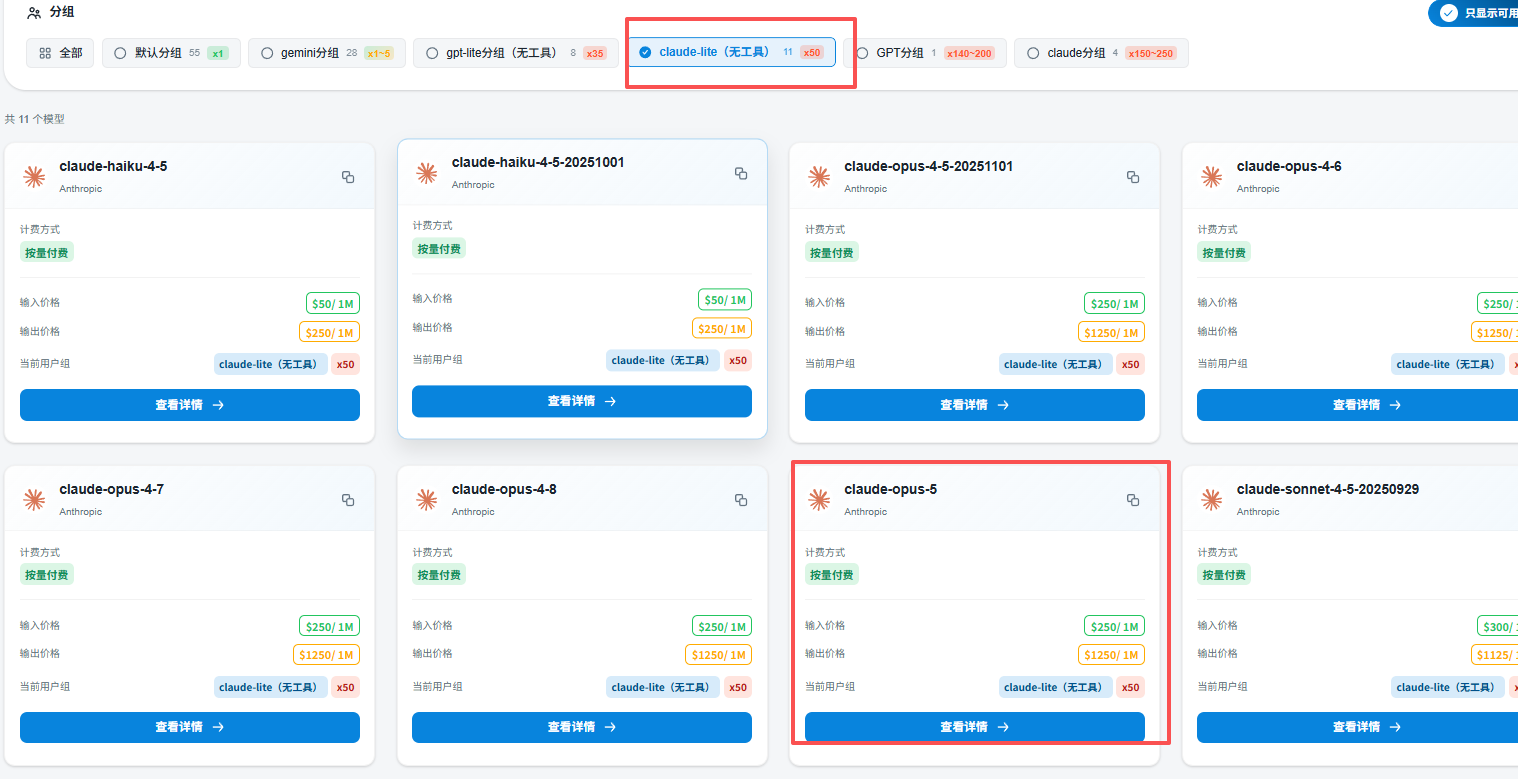Click the '$250/ 1M' output price on claude-haiku-4-5-20251001

tap(722, 328)
